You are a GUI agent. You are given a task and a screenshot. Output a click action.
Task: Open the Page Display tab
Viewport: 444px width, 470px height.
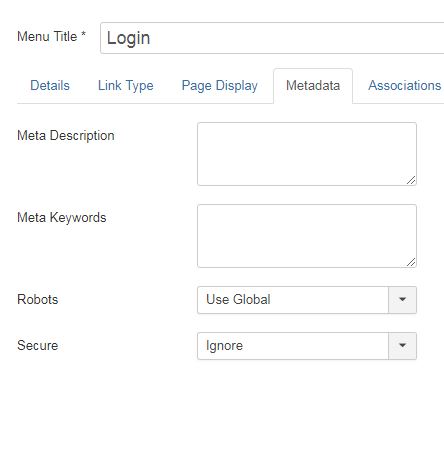point(220,86)
